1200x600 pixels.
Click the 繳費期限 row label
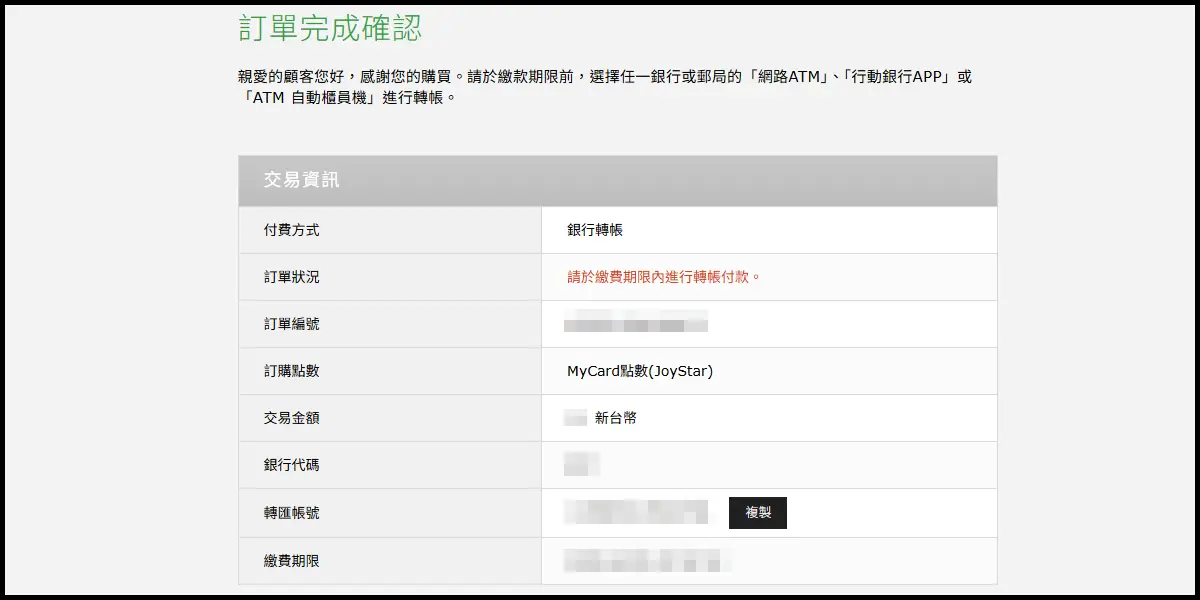click(292, 561)
